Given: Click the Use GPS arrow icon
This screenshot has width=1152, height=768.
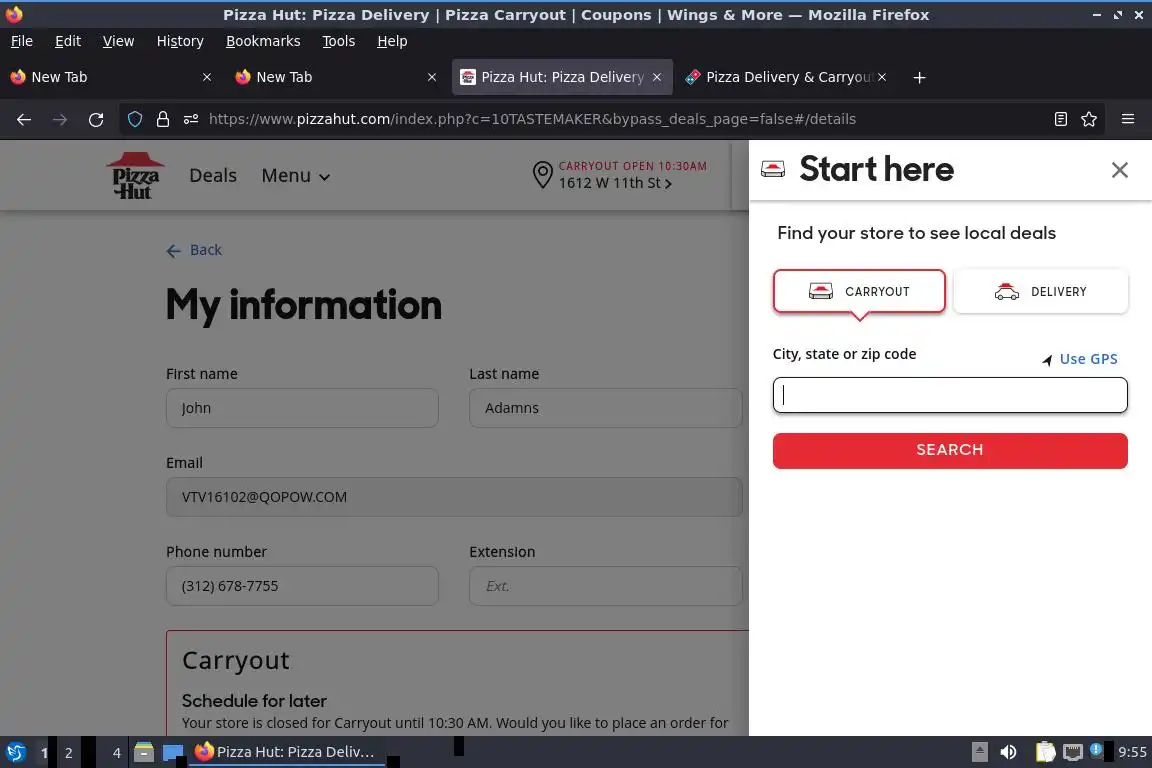Looking at the screenshot, I should click(x=1047, y=359).
